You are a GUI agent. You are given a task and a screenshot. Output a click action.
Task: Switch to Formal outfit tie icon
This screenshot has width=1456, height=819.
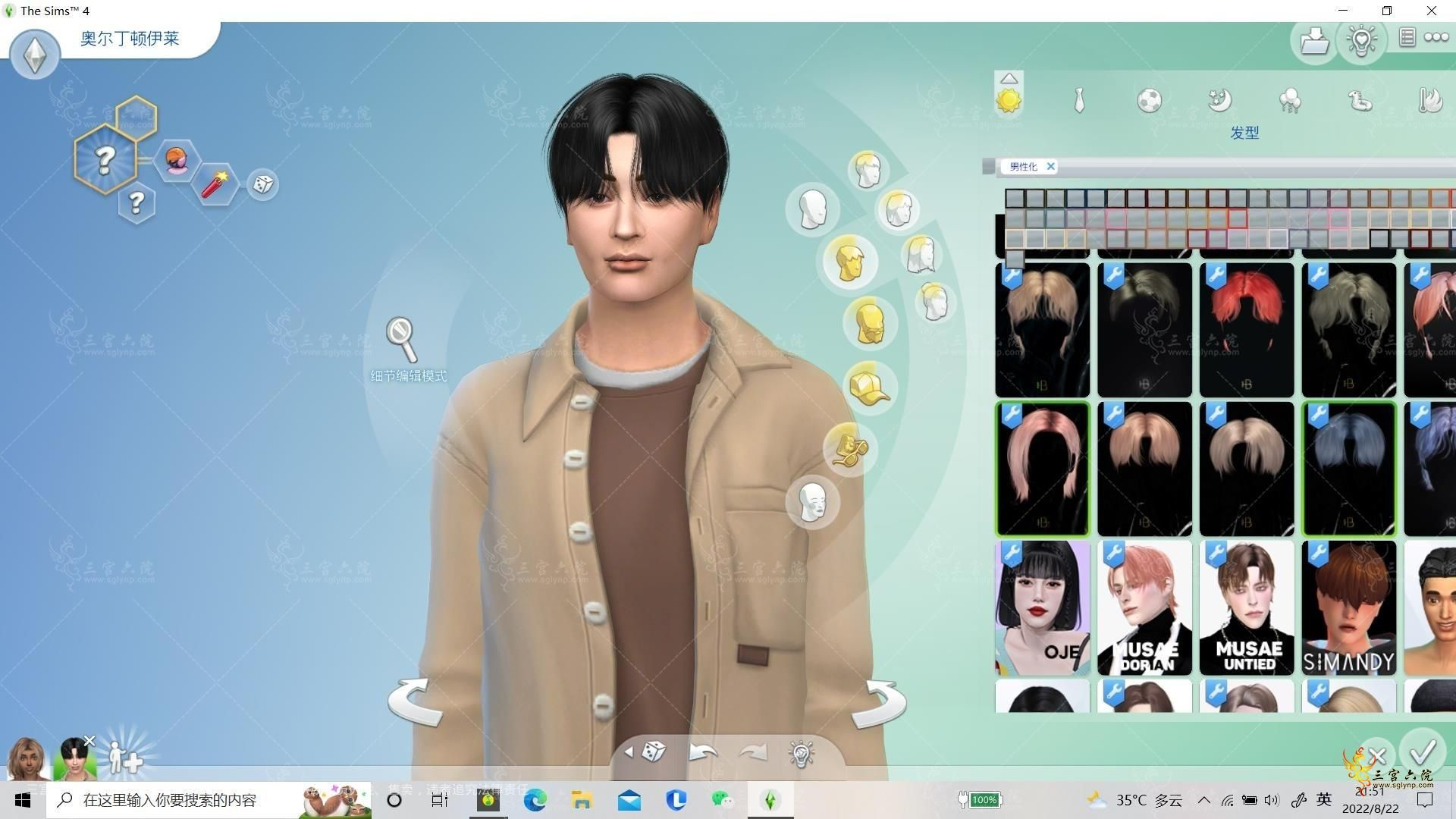tap(1079, 100)
